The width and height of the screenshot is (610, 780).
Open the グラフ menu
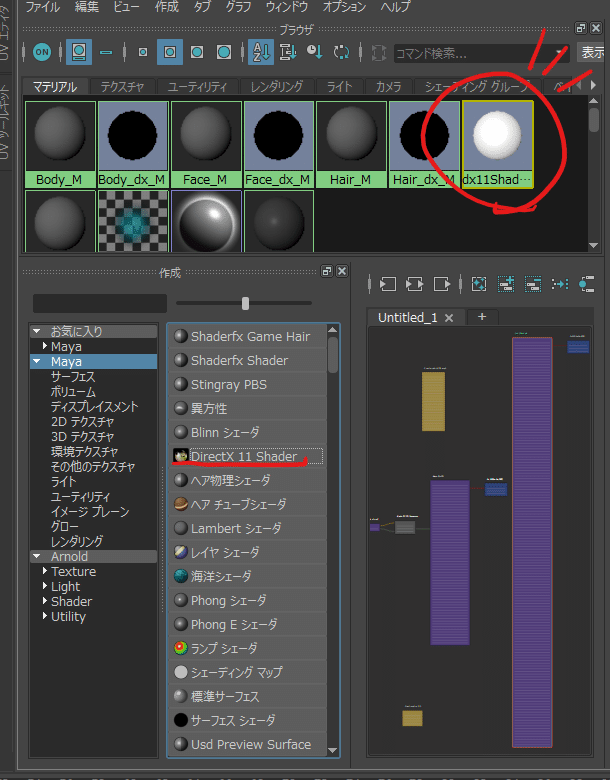(238, 6)
